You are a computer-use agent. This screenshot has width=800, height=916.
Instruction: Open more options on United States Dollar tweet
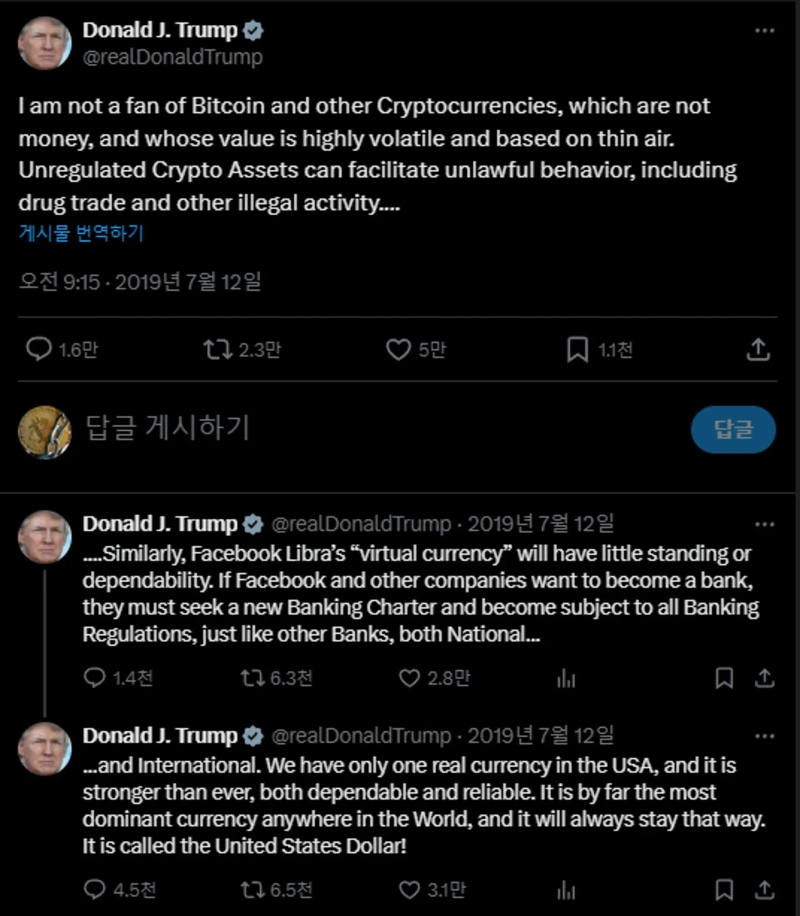pyautogui.click(x=765, y=736)
